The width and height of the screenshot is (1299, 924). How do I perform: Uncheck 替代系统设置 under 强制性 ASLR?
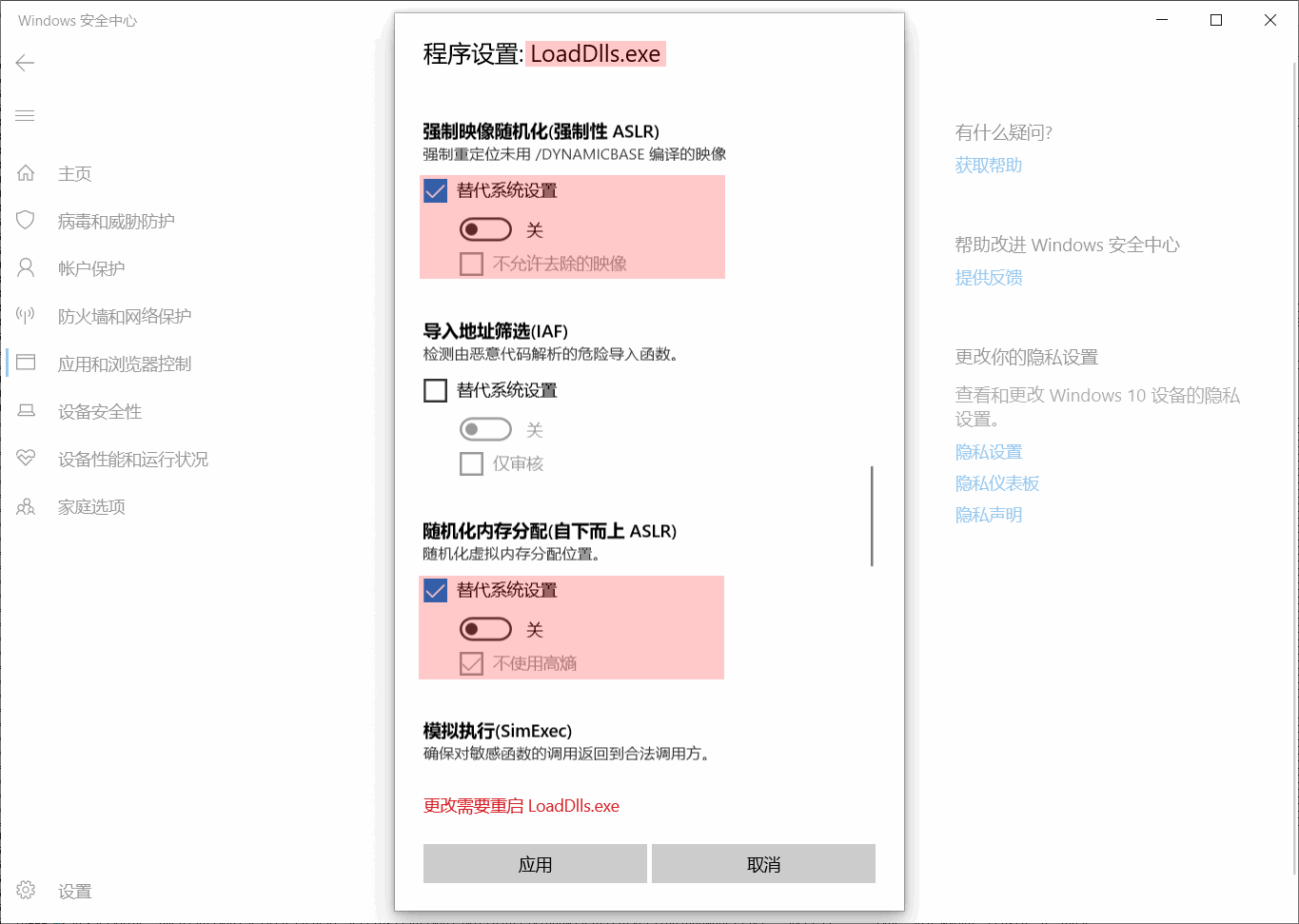click(x=435, y=190)
